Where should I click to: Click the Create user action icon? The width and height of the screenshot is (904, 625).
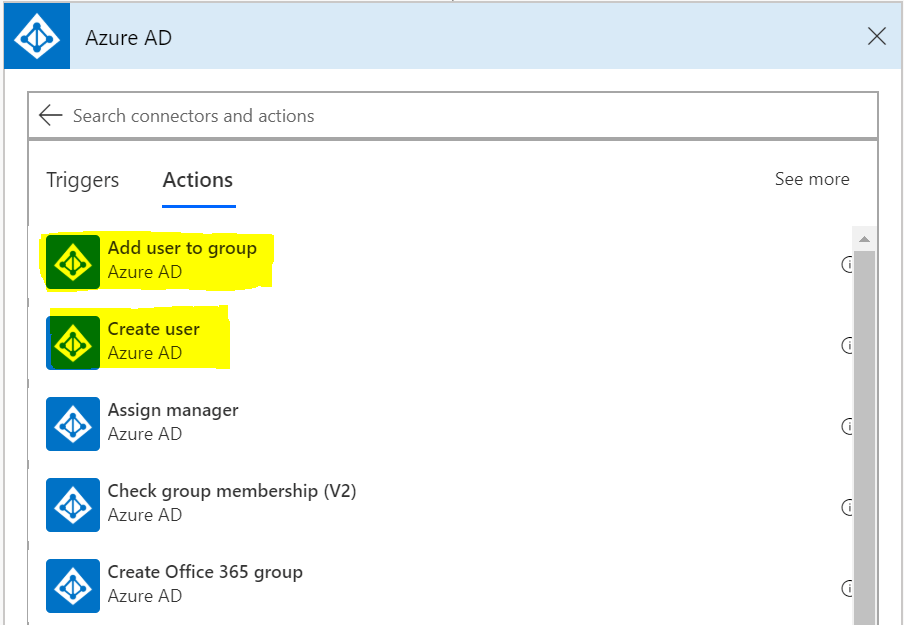pos(73,343)
